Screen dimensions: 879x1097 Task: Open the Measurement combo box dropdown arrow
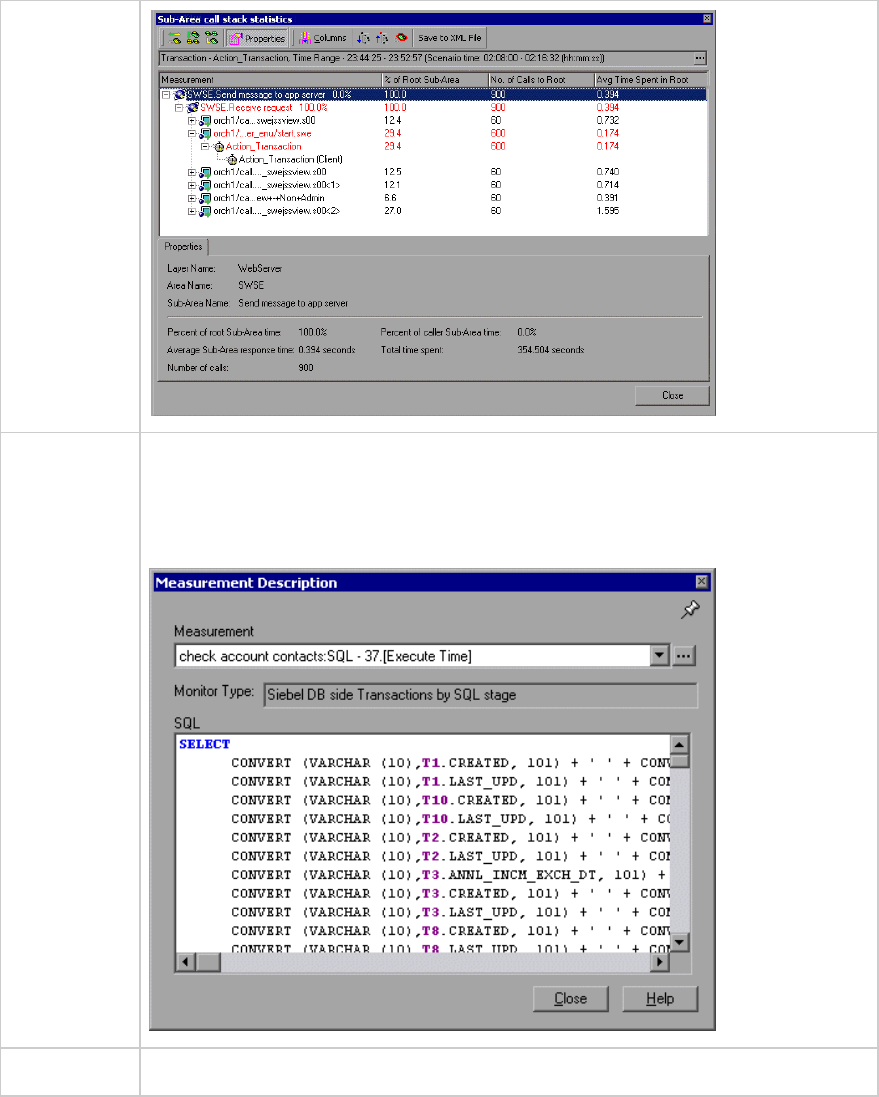point(659,656)
